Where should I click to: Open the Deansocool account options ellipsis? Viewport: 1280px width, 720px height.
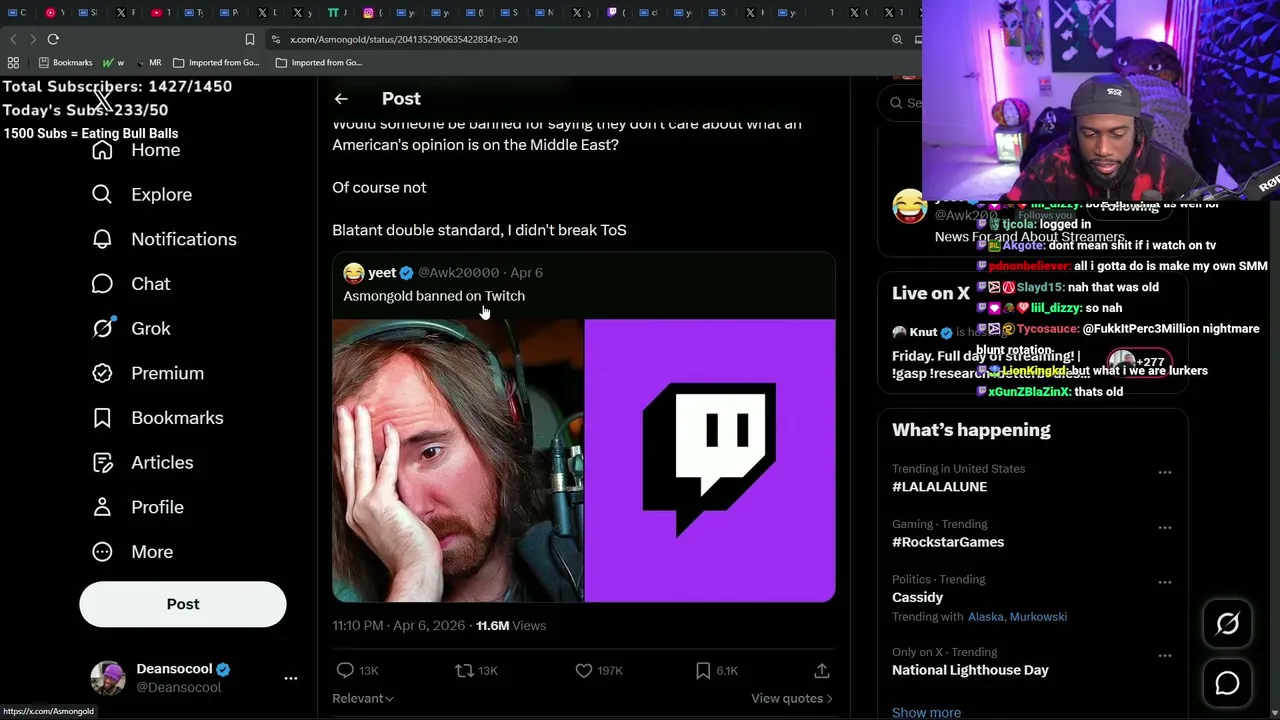(291, 678)
